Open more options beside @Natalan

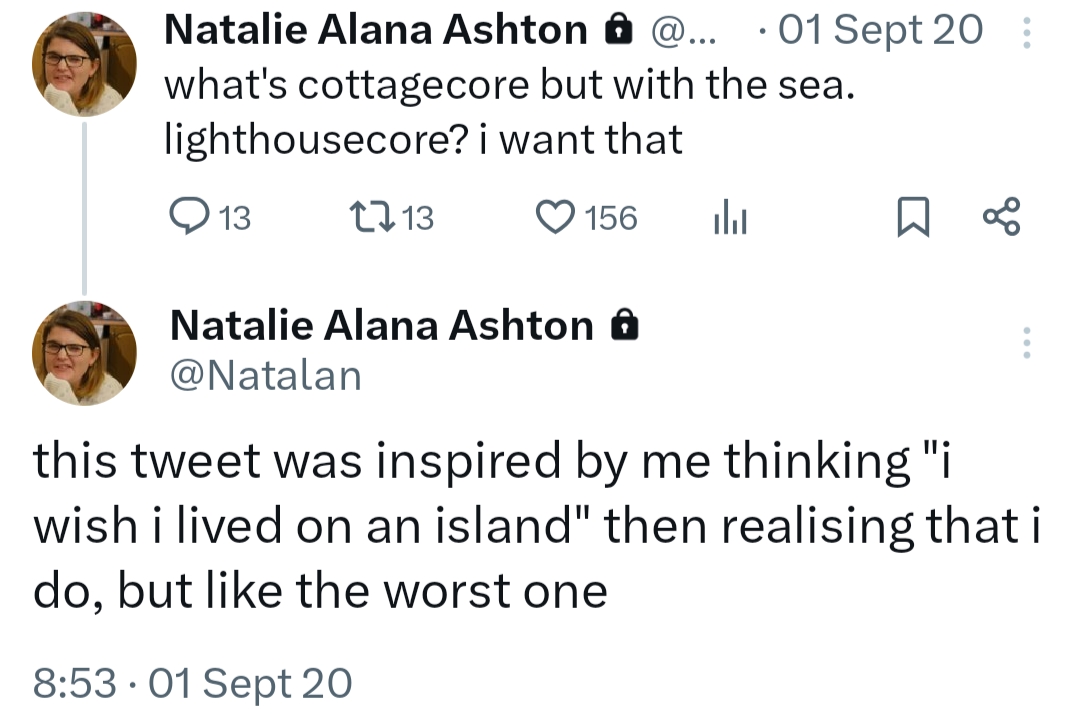coord(1024,342)
